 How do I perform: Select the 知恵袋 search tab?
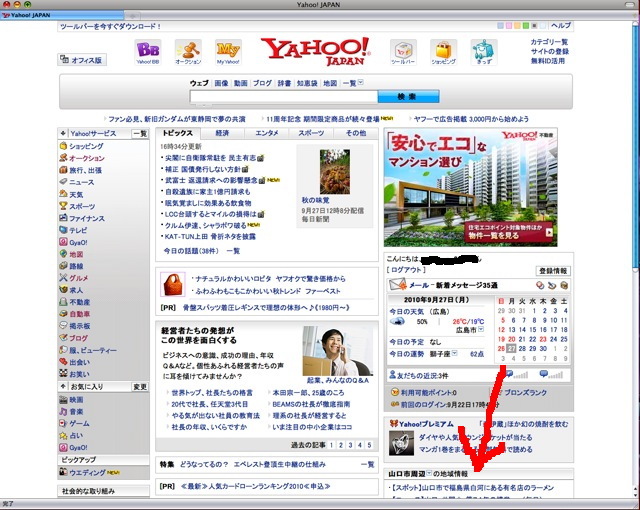tap(307, 83)
